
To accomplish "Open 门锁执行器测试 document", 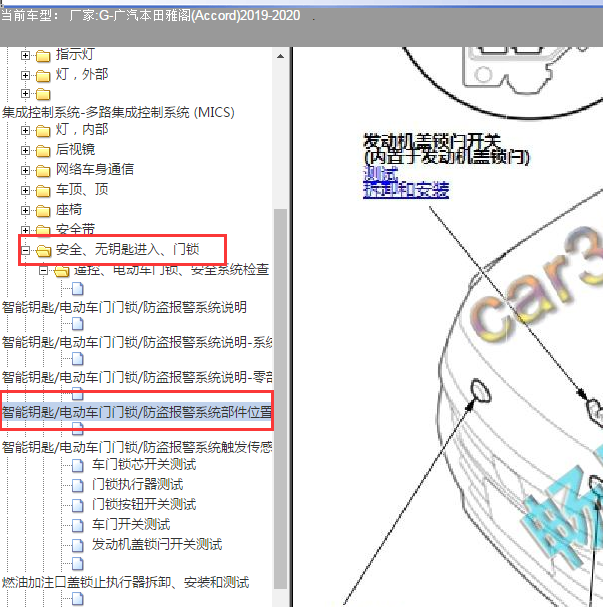I will pos(137,484).
